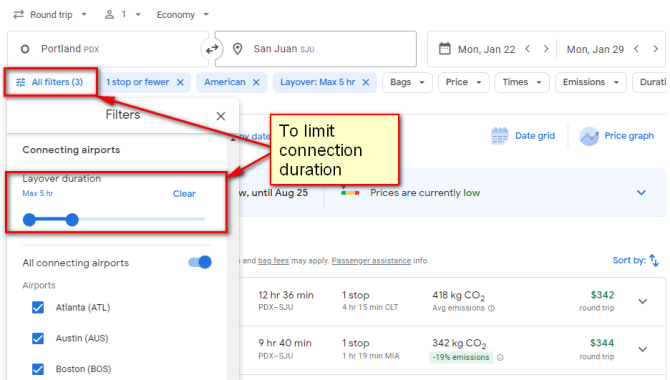Expand the $344 flight details
Screen dimensions: 670x380
tap(643, 349)
